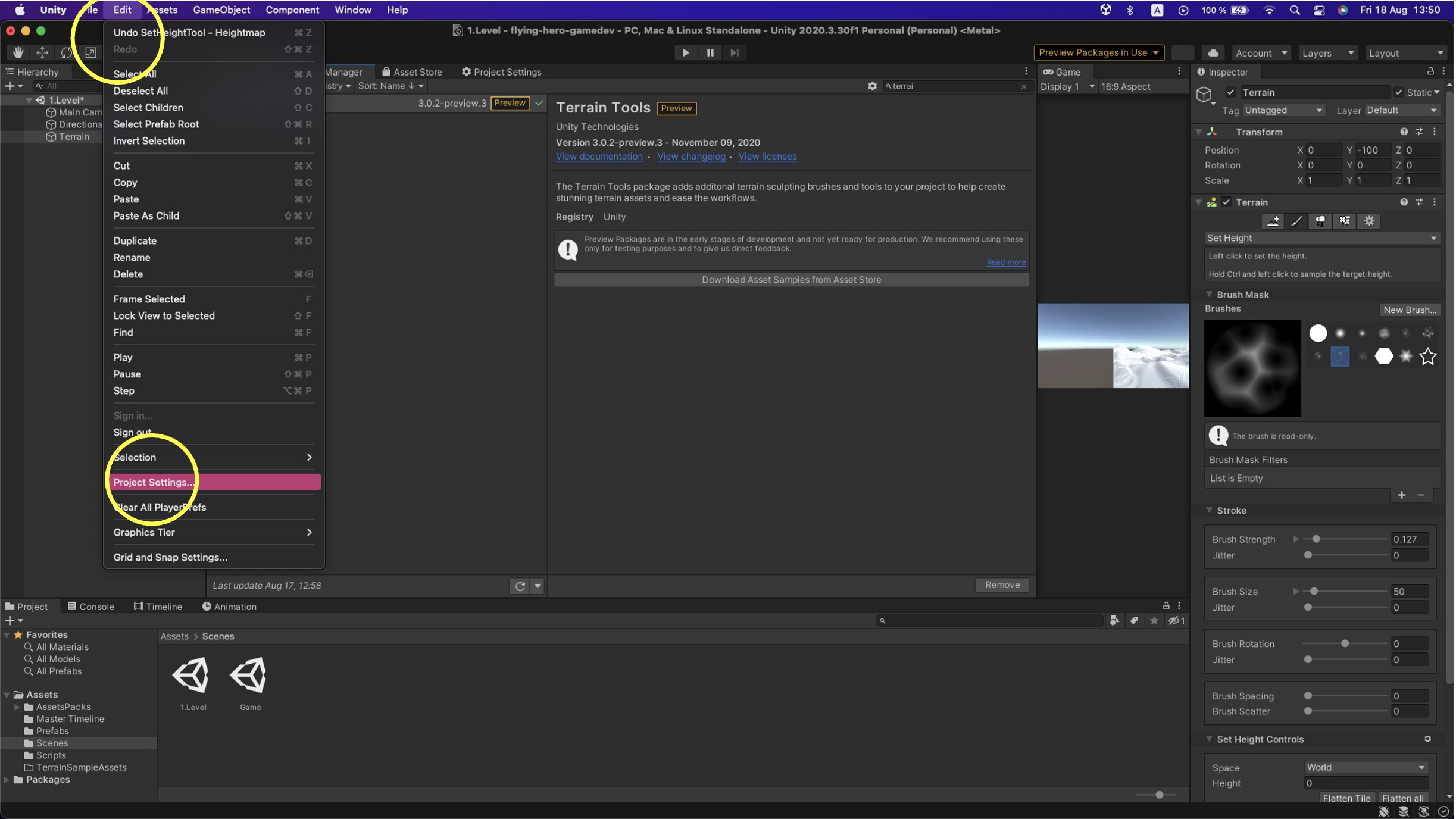Click Project Settings menu entry

(x=214, y=482)
